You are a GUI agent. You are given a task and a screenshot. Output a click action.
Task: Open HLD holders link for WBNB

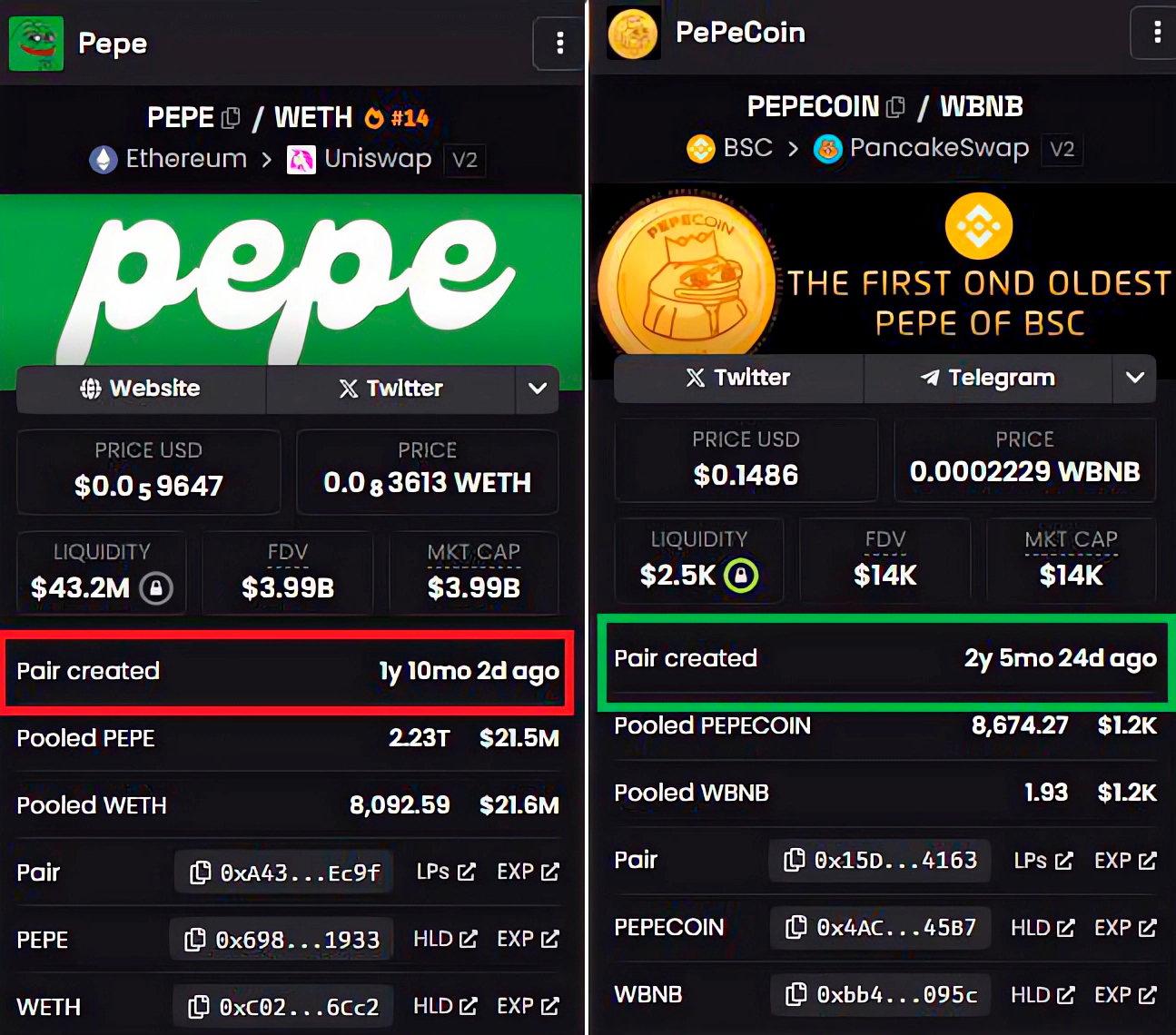tap(1043, 995)
